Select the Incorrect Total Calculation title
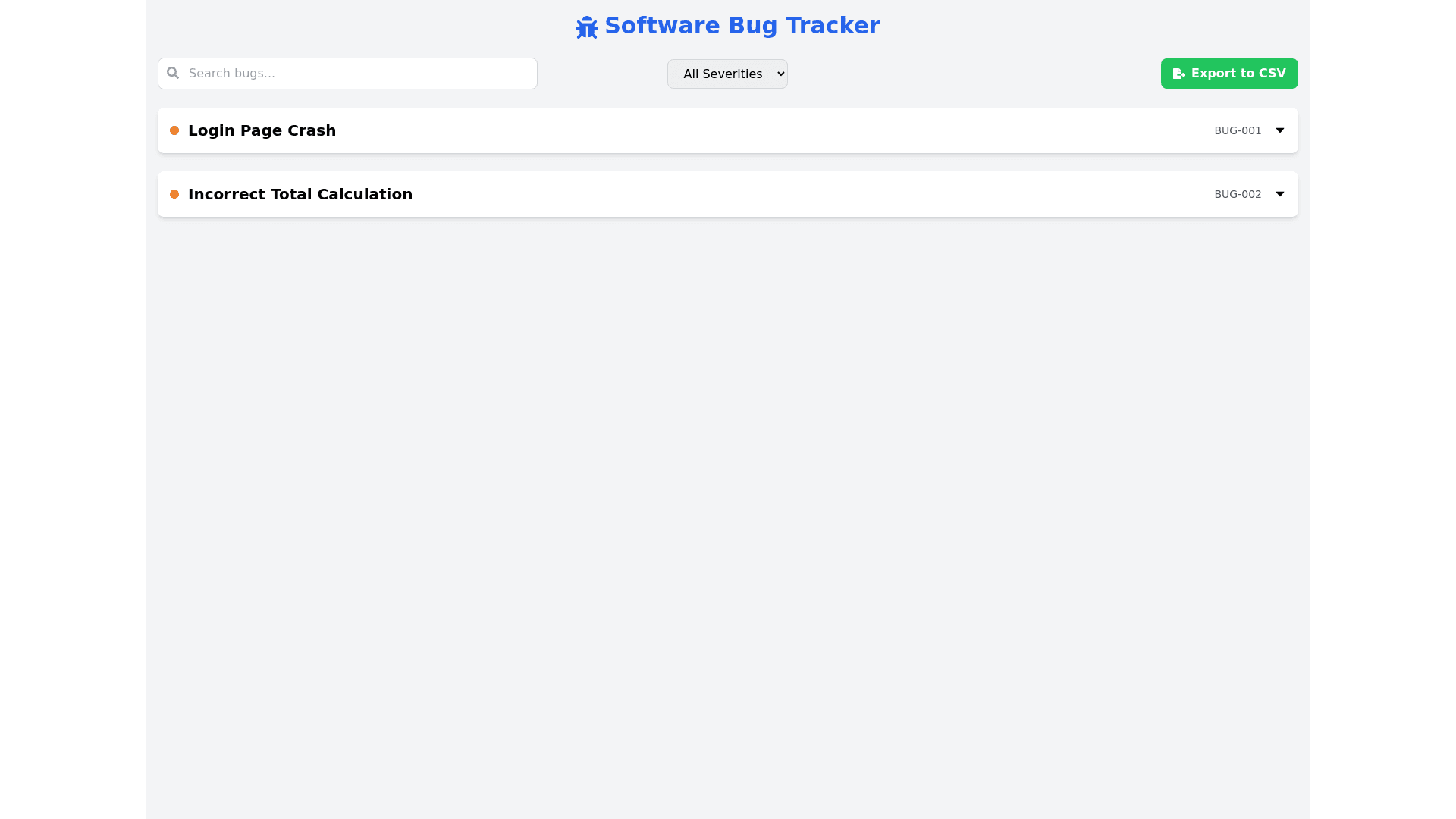The height and width of the screenshot is (819, 1456). (300, 194)
